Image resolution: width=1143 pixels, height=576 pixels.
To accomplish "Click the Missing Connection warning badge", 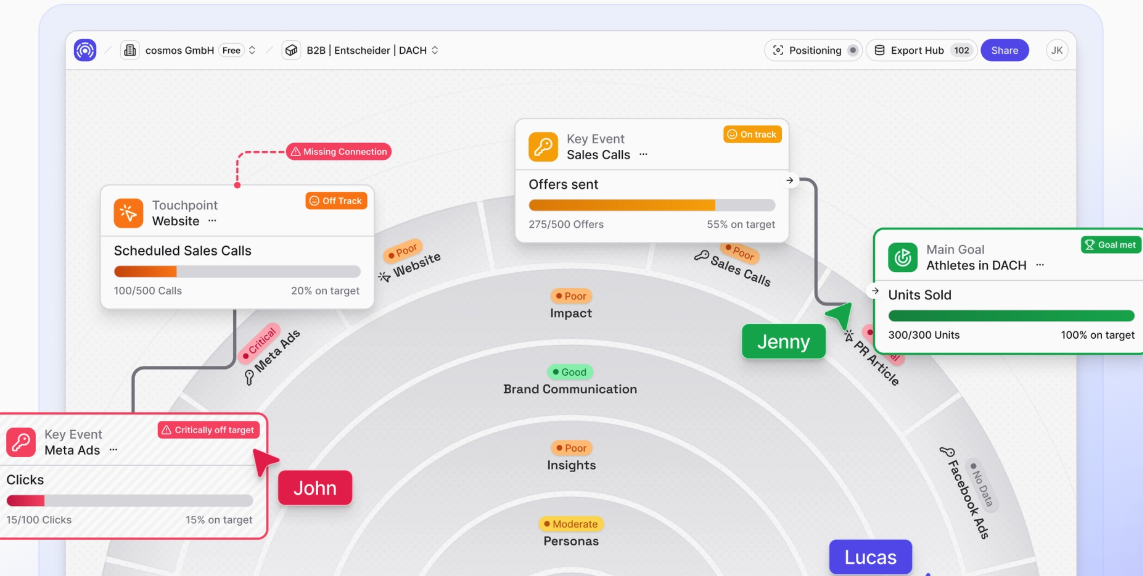I will (x=338, y=152).
